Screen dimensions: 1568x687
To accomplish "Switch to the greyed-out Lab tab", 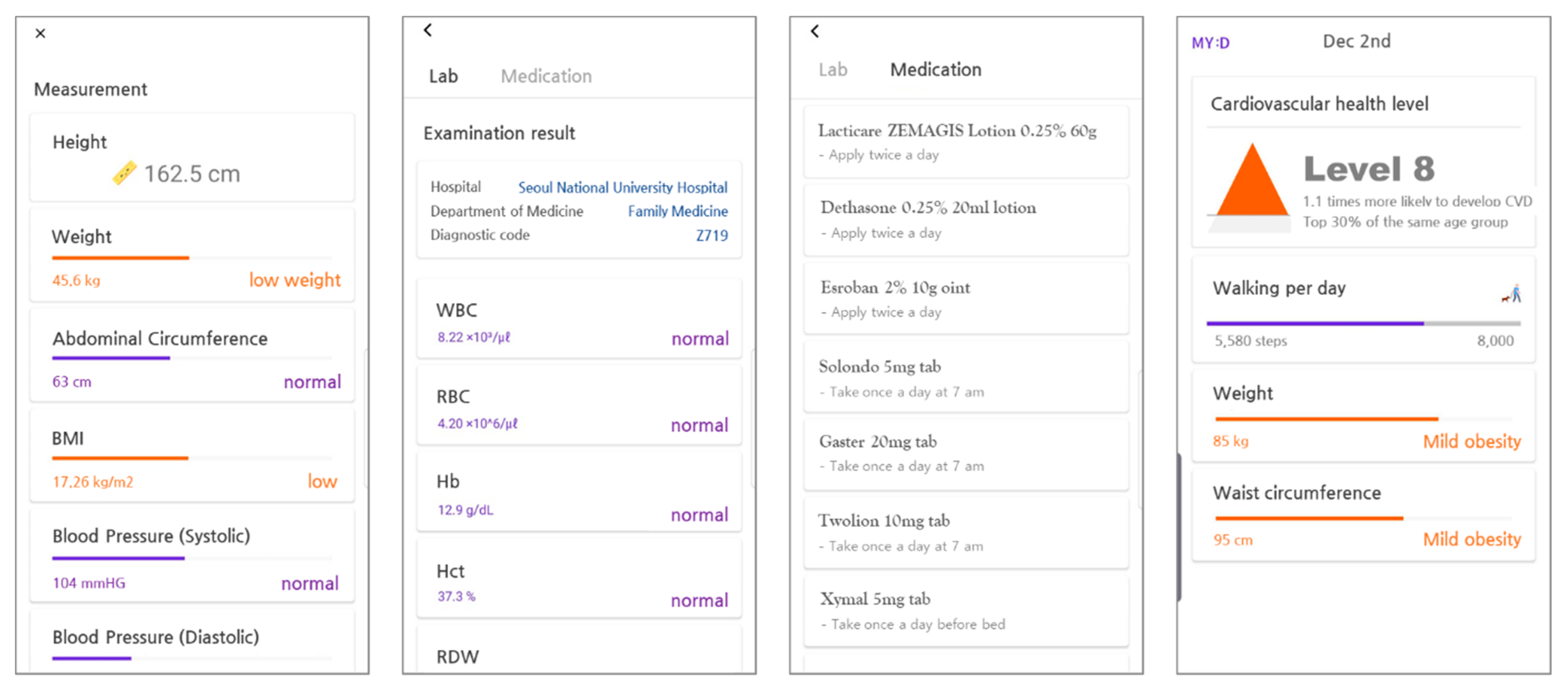I will pos(832,70).
